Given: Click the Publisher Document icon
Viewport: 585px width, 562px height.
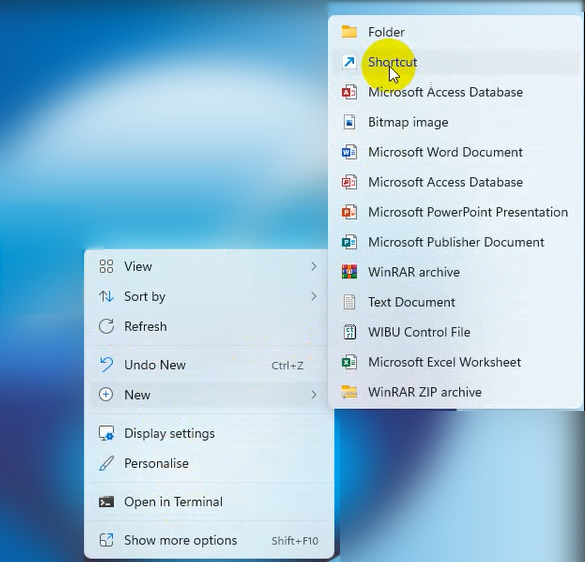Looking at the screenshot, I should (x=349, y=242).
